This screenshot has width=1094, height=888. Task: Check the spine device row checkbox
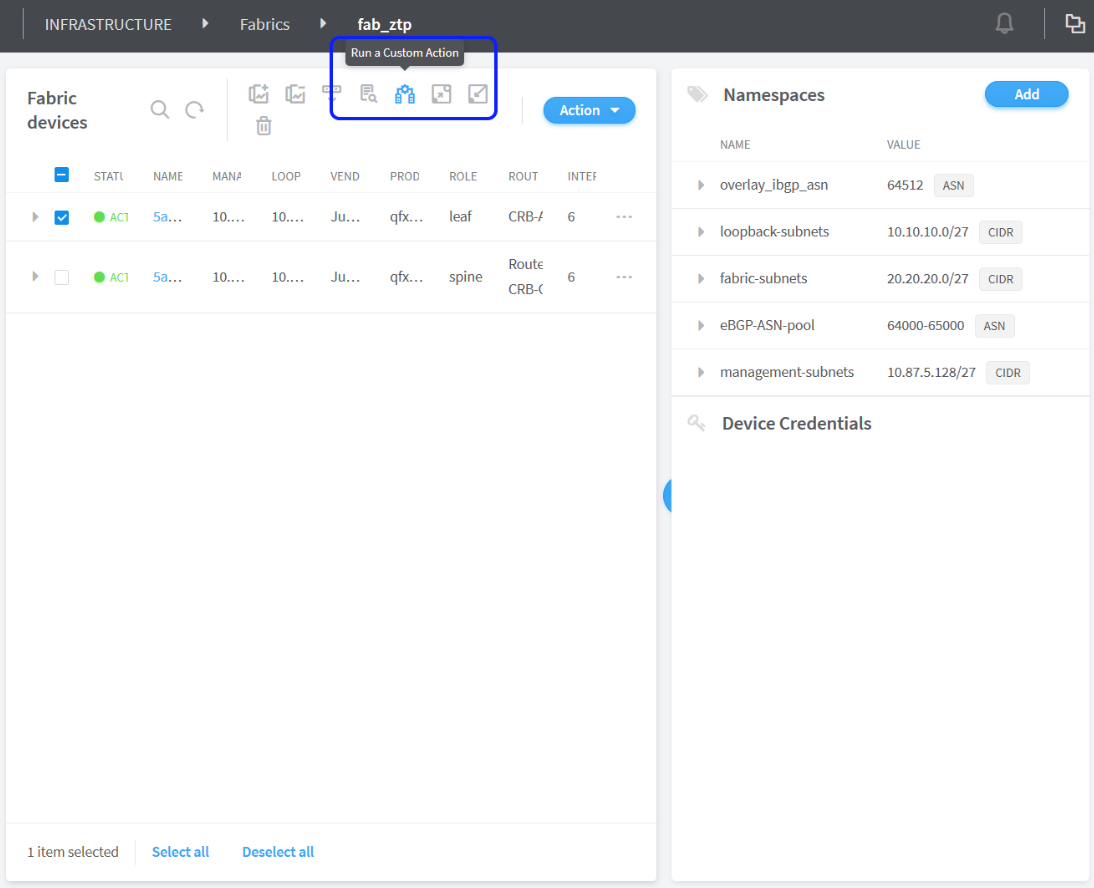pyautogui.click(x=62, y=277)
